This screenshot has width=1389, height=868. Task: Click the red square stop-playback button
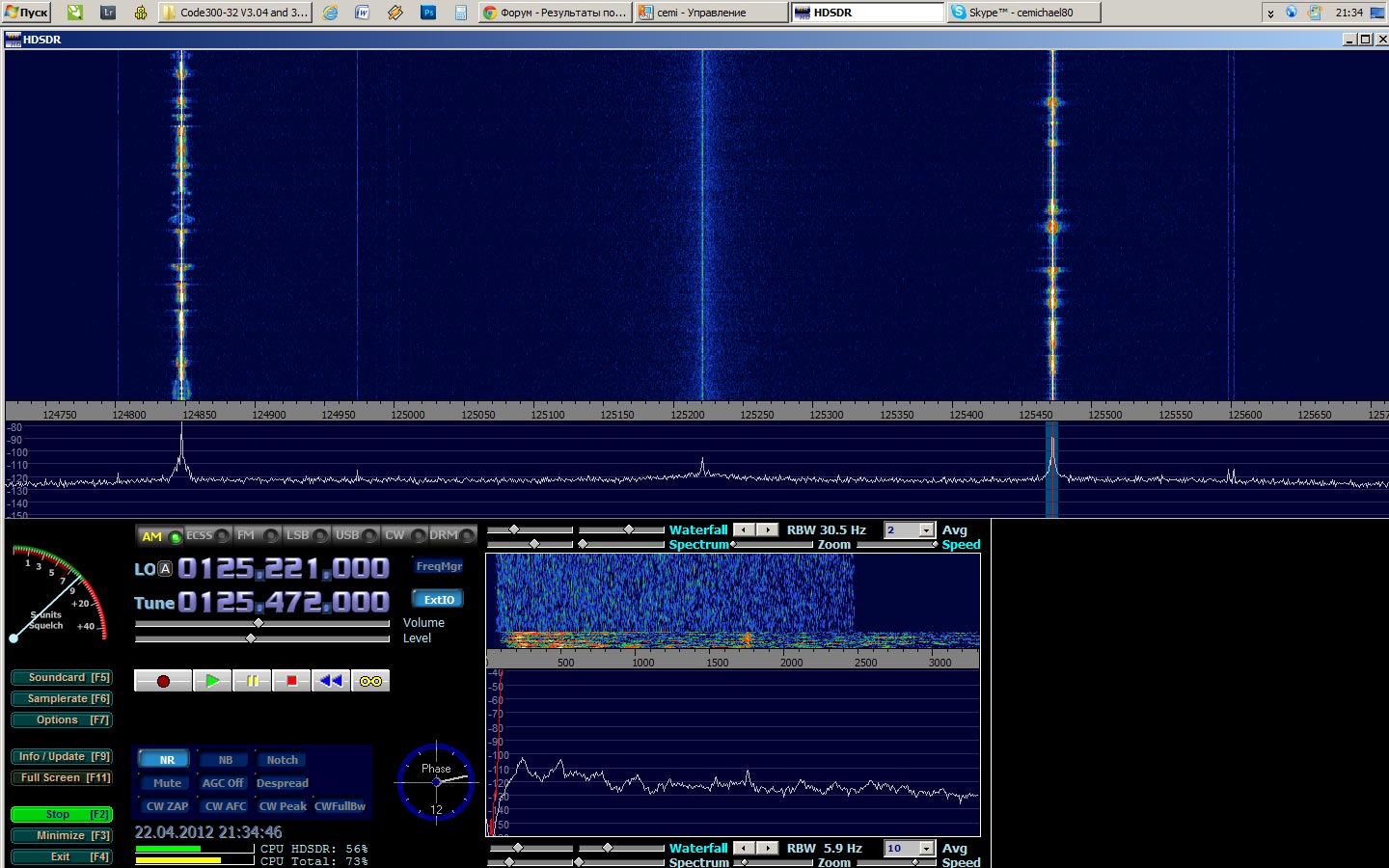(x=291, y=681)
